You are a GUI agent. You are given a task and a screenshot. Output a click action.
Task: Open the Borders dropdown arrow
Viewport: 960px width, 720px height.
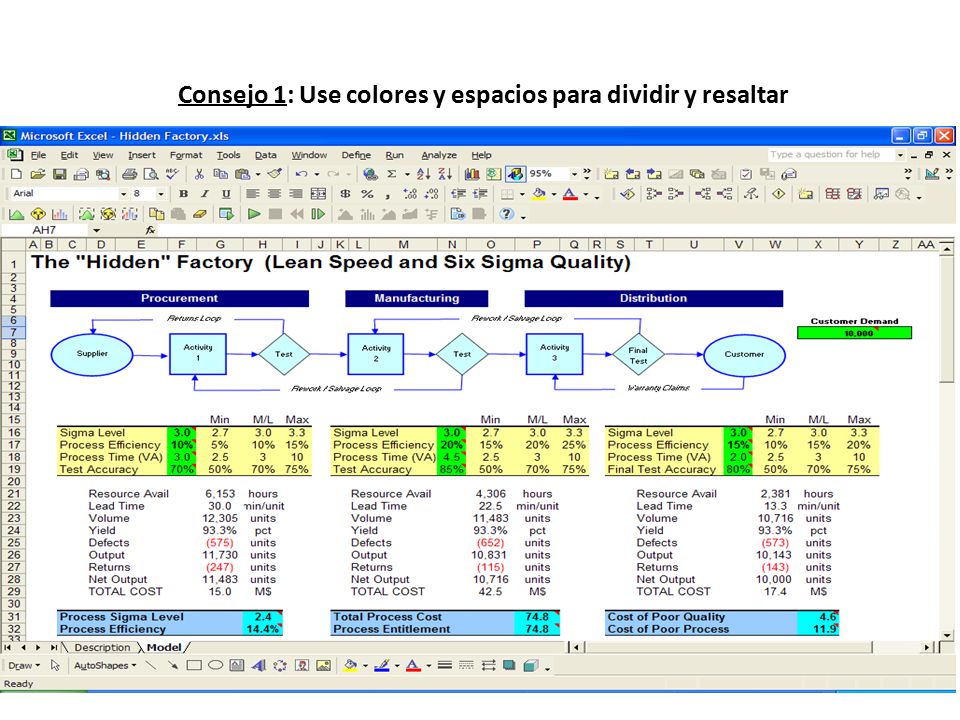pos(522,194)
